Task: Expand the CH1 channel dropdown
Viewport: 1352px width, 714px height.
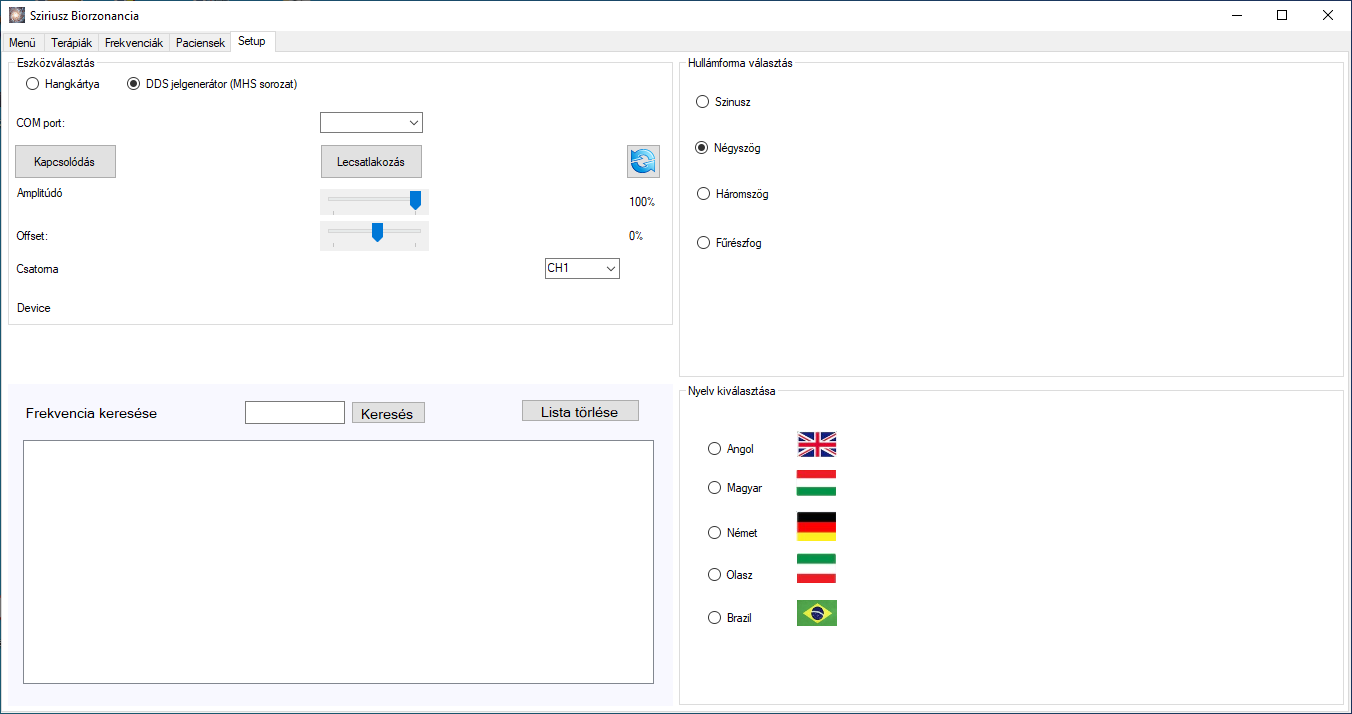Action: [x=582, y=268]
